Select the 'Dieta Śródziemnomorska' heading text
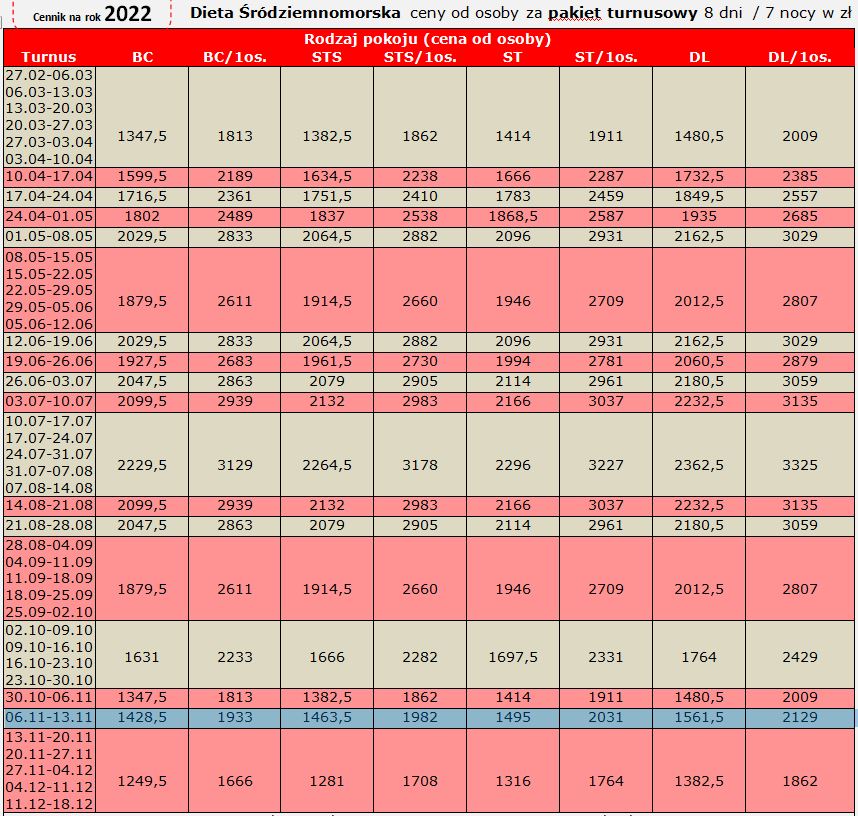 295,13
